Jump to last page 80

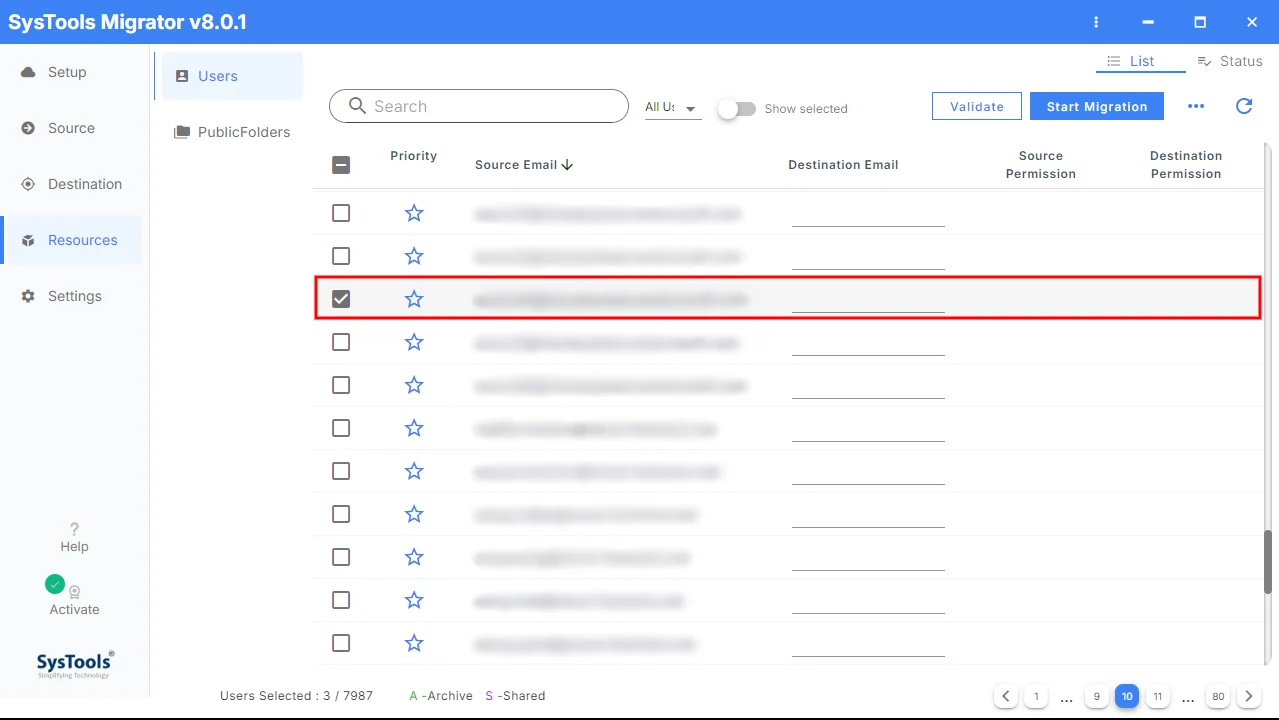[1218, 696]
